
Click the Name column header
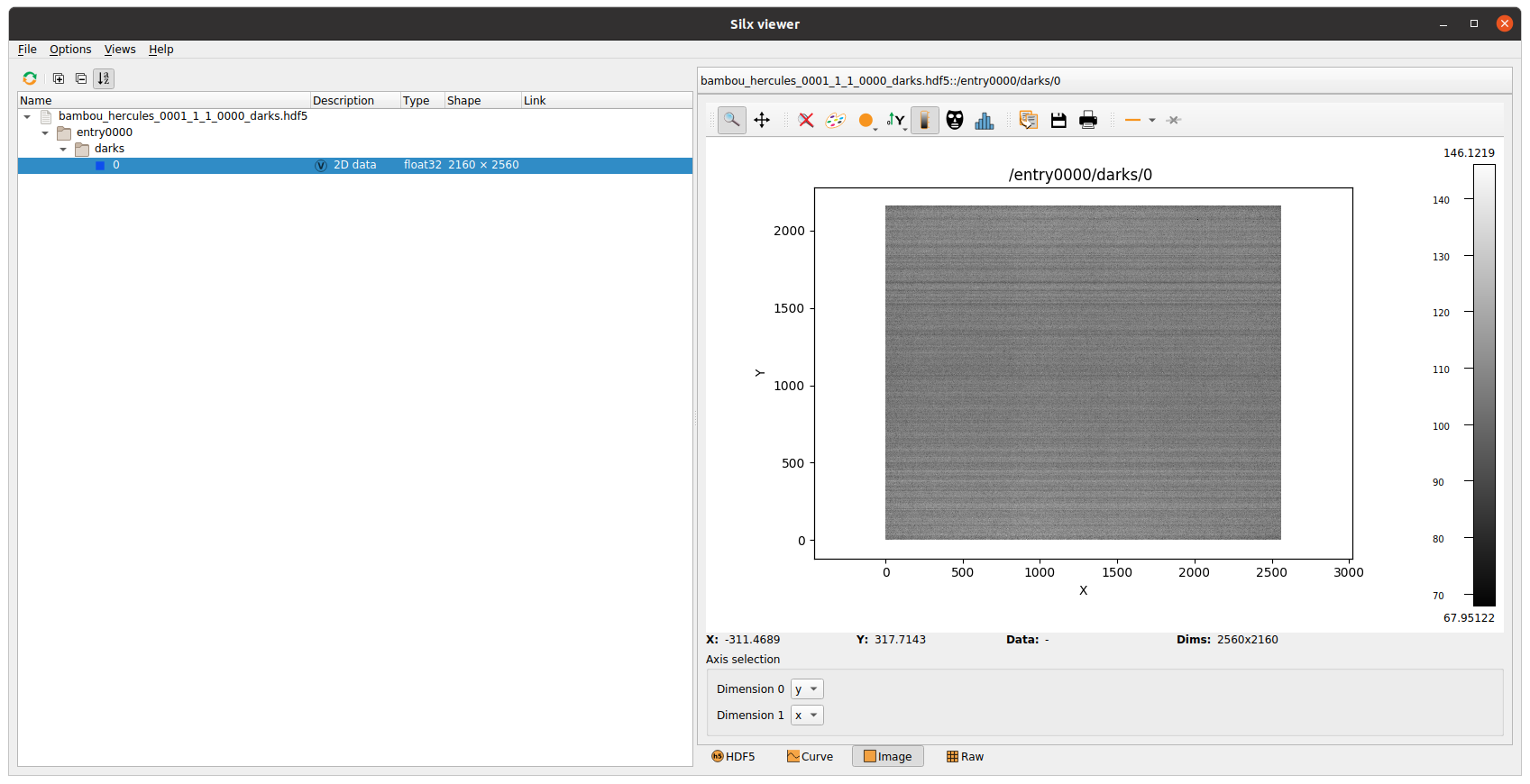164,100
